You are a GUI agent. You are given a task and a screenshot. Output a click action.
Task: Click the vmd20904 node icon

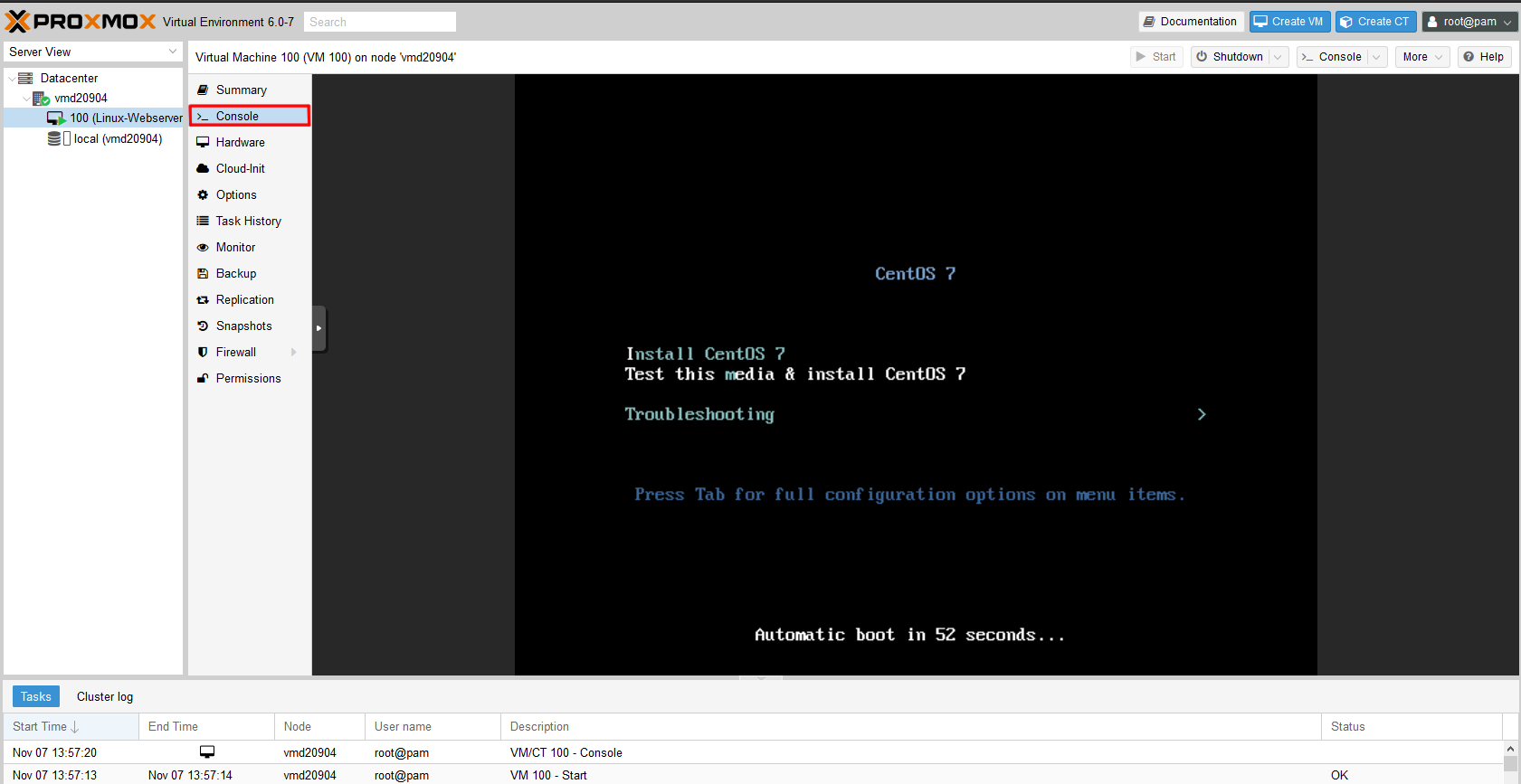tap(41, 98)
